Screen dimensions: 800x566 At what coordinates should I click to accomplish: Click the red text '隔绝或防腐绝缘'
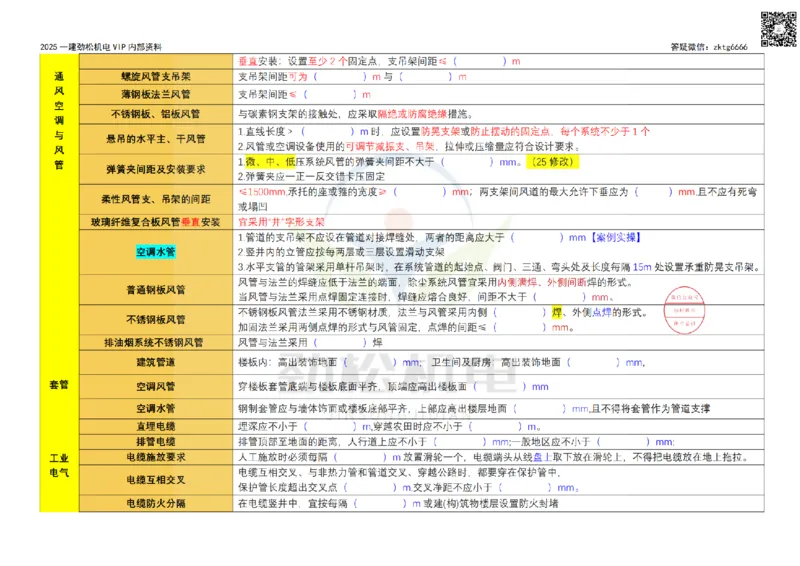click(x=412, y=114)
